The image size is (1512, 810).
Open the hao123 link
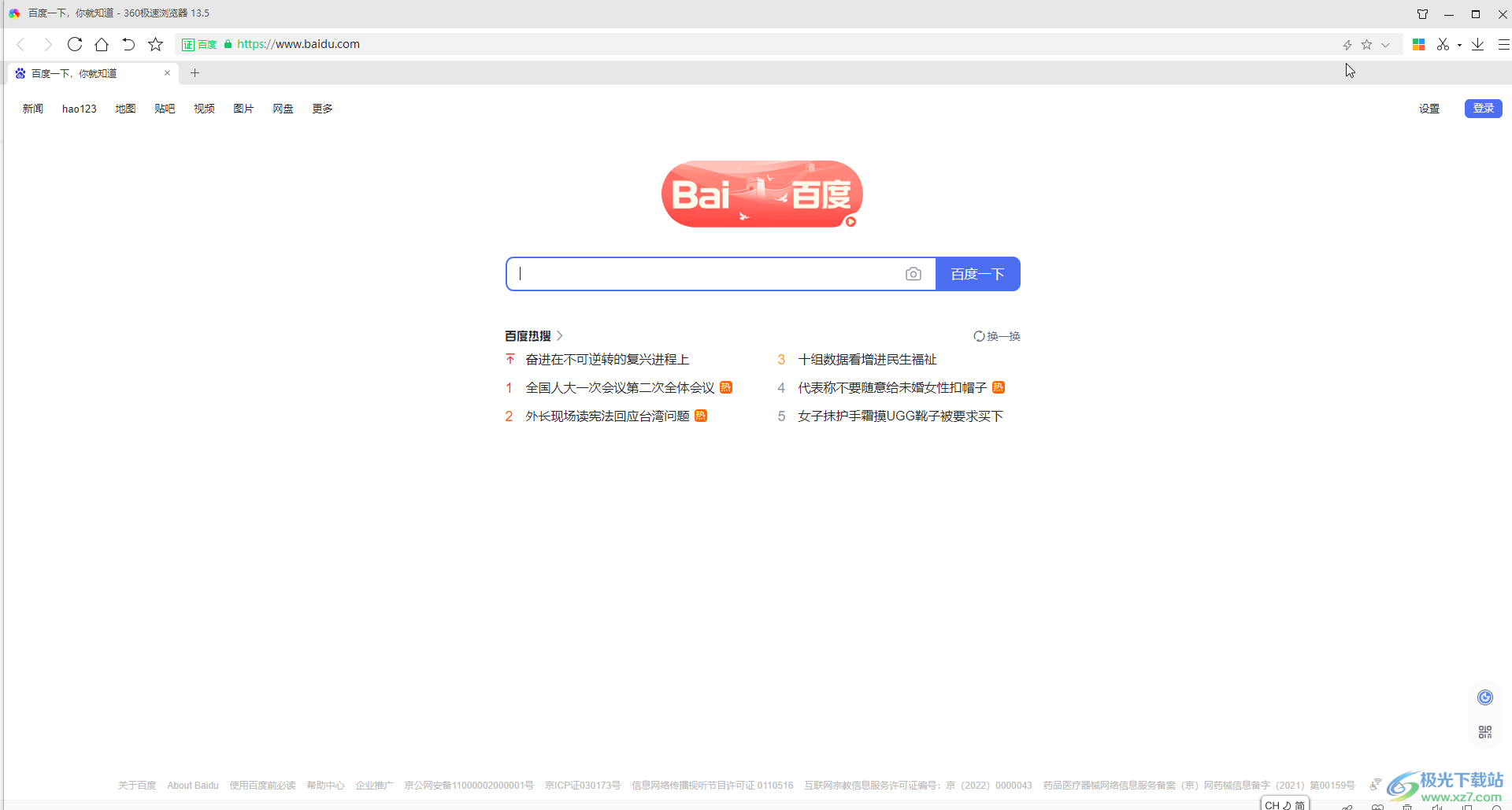coord(80,109)
